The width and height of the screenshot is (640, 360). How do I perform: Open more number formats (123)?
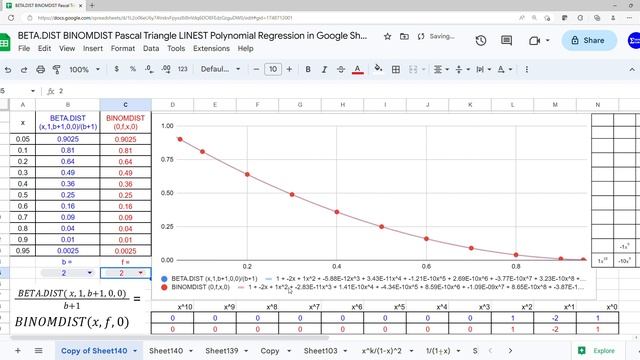click(182, 69)
